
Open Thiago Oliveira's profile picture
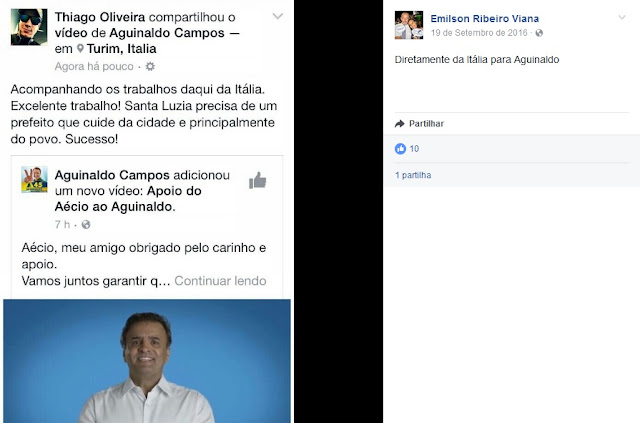[x=29, y=27]
